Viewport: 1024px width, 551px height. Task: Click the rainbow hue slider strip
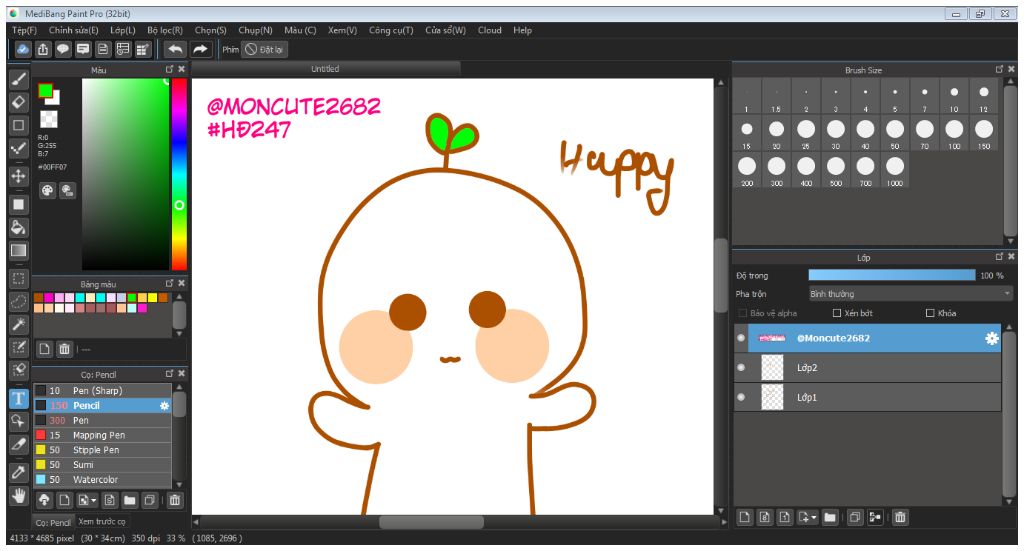179,174
